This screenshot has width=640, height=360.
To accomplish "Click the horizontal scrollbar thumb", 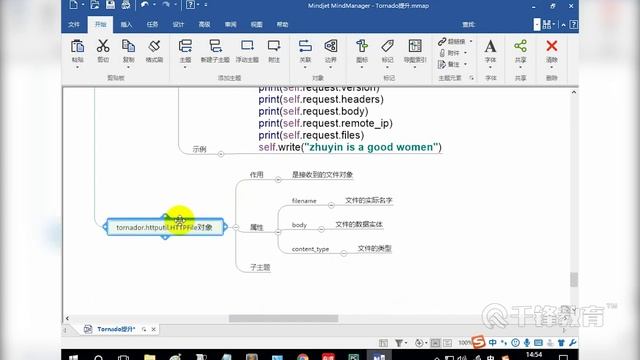I will (x=283, y=318).
